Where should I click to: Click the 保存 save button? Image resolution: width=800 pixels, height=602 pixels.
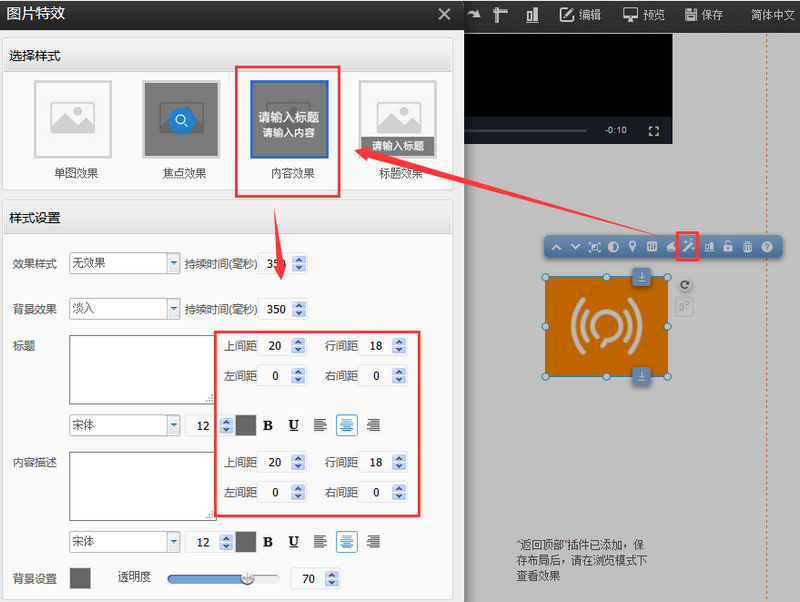pyautogui.click(x=703, y=15)
